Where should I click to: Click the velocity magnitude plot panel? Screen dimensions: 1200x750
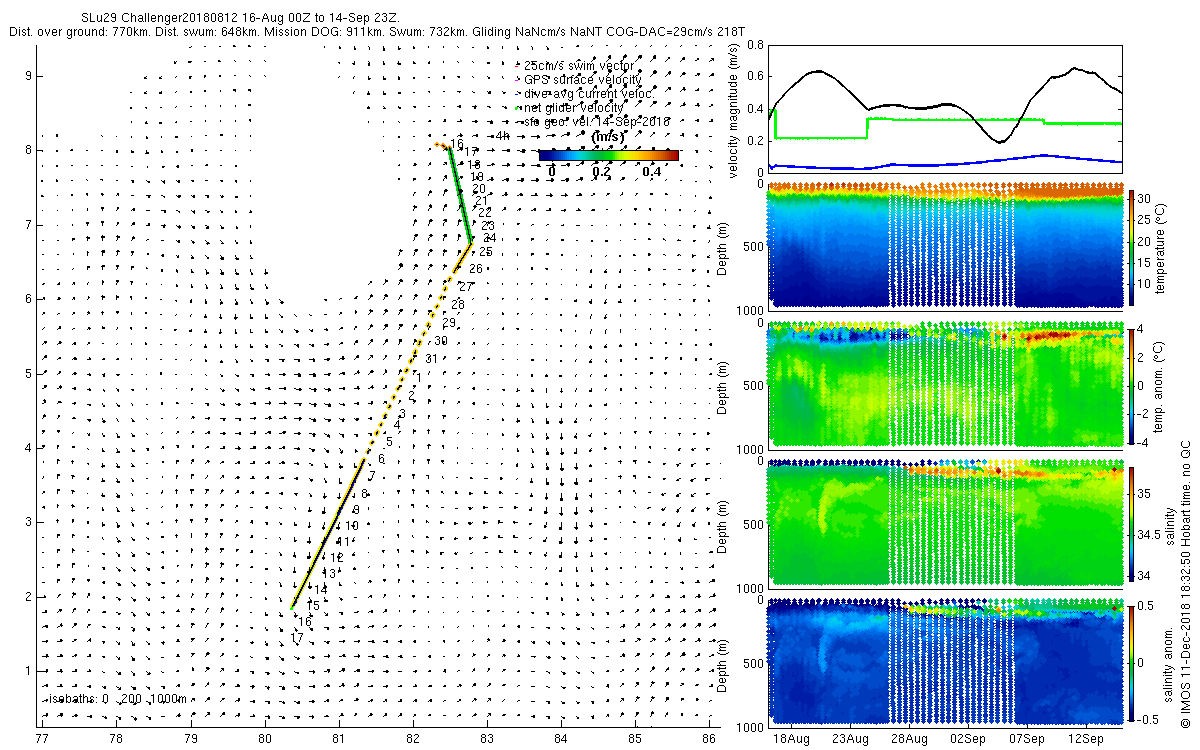pyautogui.click(x=945, y=108)
